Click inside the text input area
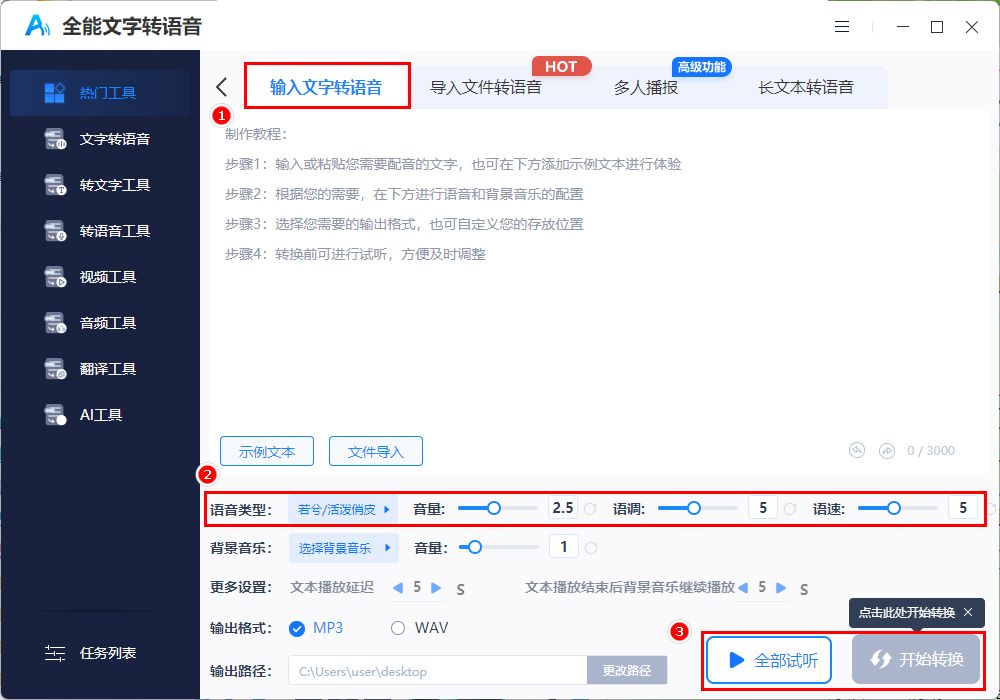 point(599,274)
